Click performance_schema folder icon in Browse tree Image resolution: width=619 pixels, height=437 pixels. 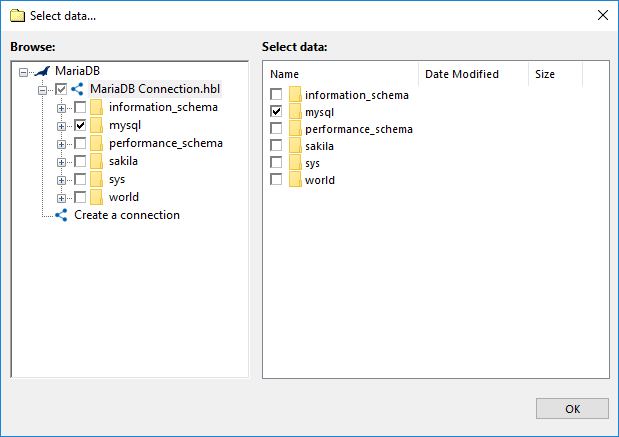pos(96,143)
